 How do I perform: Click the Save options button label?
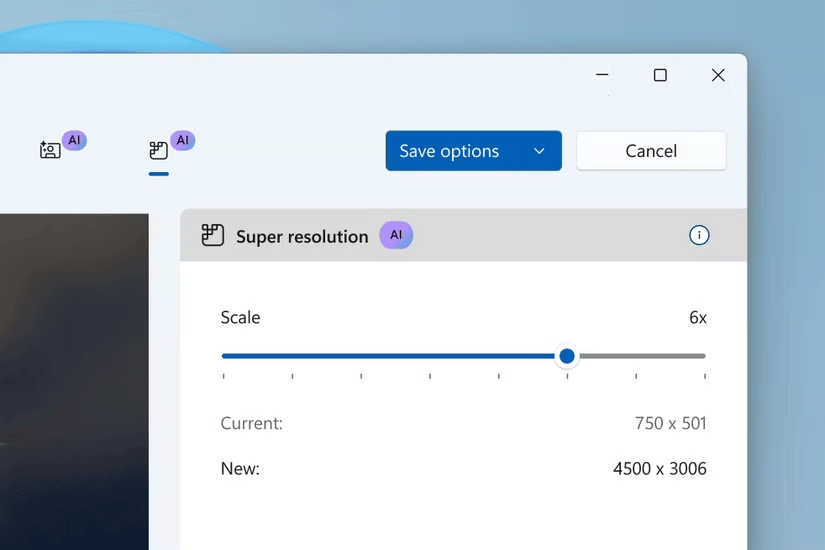(x=449, y=151)
